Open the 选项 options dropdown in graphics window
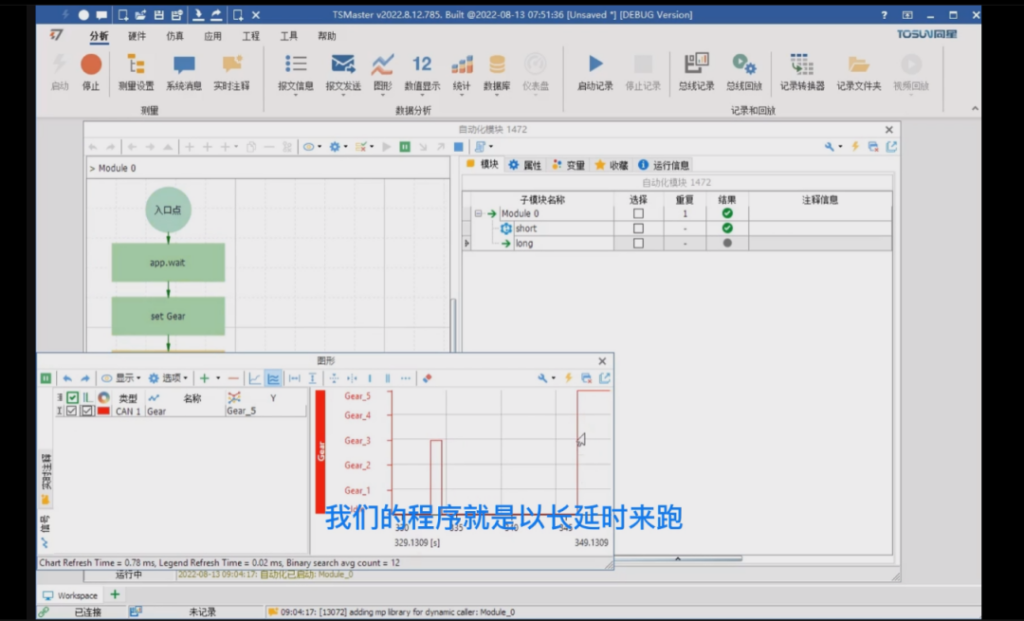The width and height of the screenshot is (1024, 621). (169, 378)
